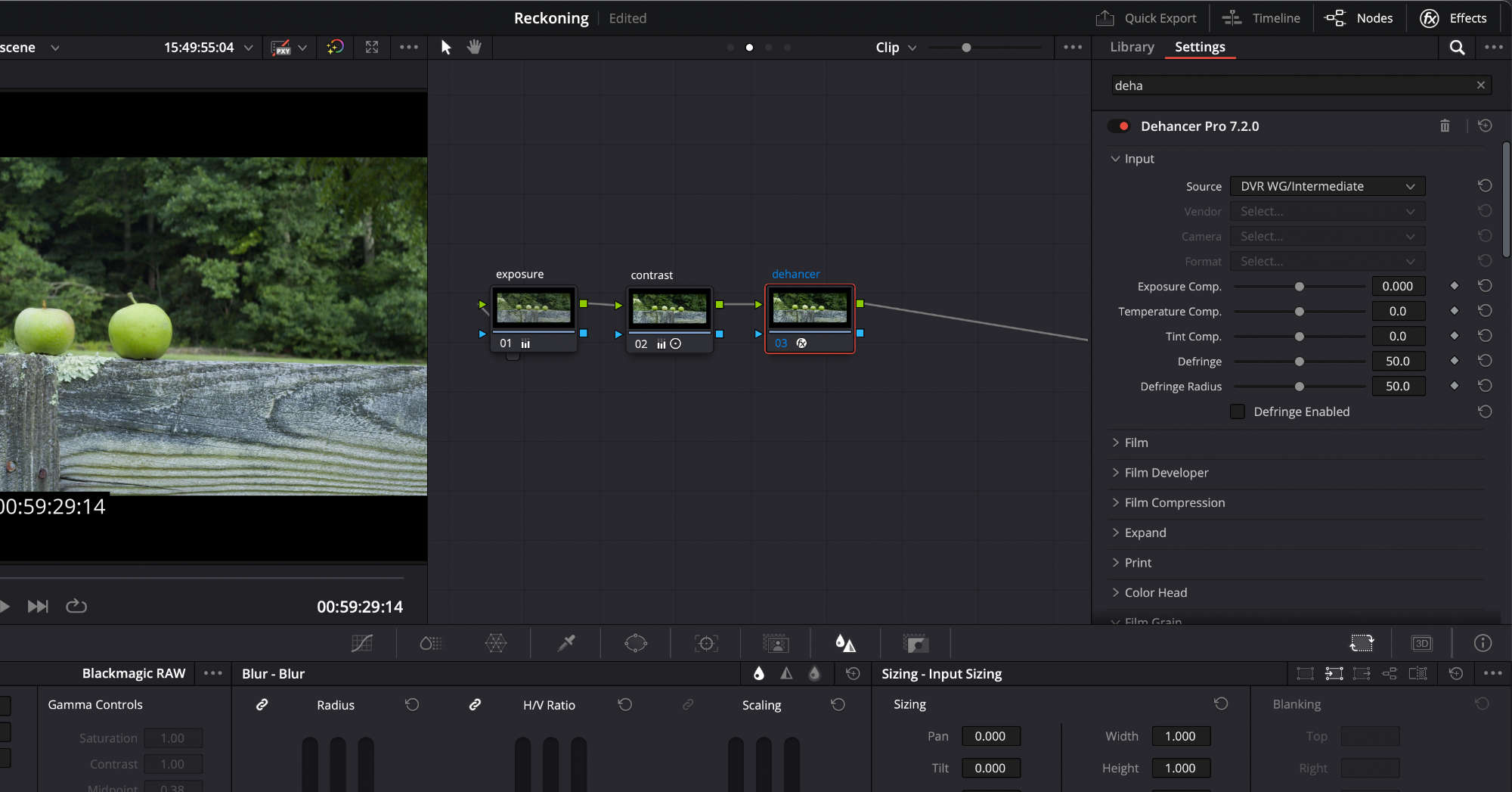Open the node editor options menu
This screenshot has height=792, width=1512.
pyautogui.click(x=1073, y=47)
